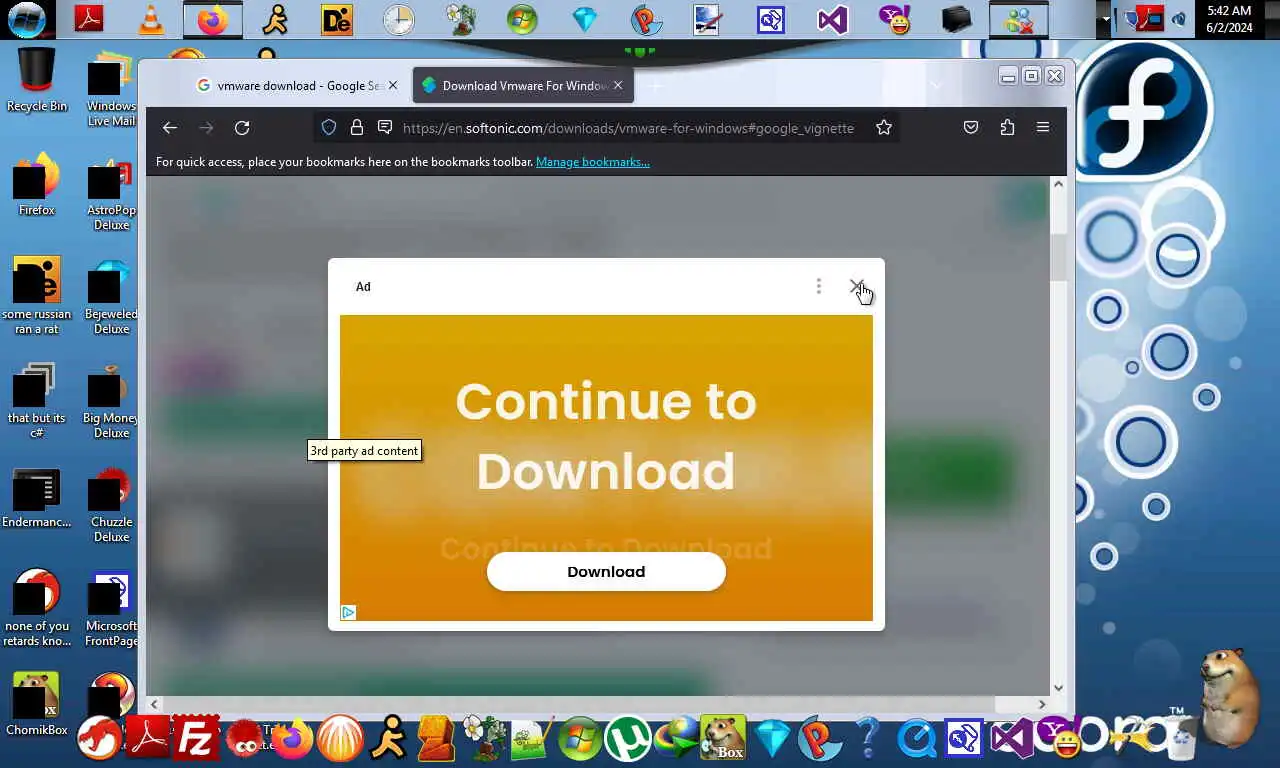1280x768 pixels.
Task: Click the vertical scrollbar down arrow
Action: (1058, 688)
